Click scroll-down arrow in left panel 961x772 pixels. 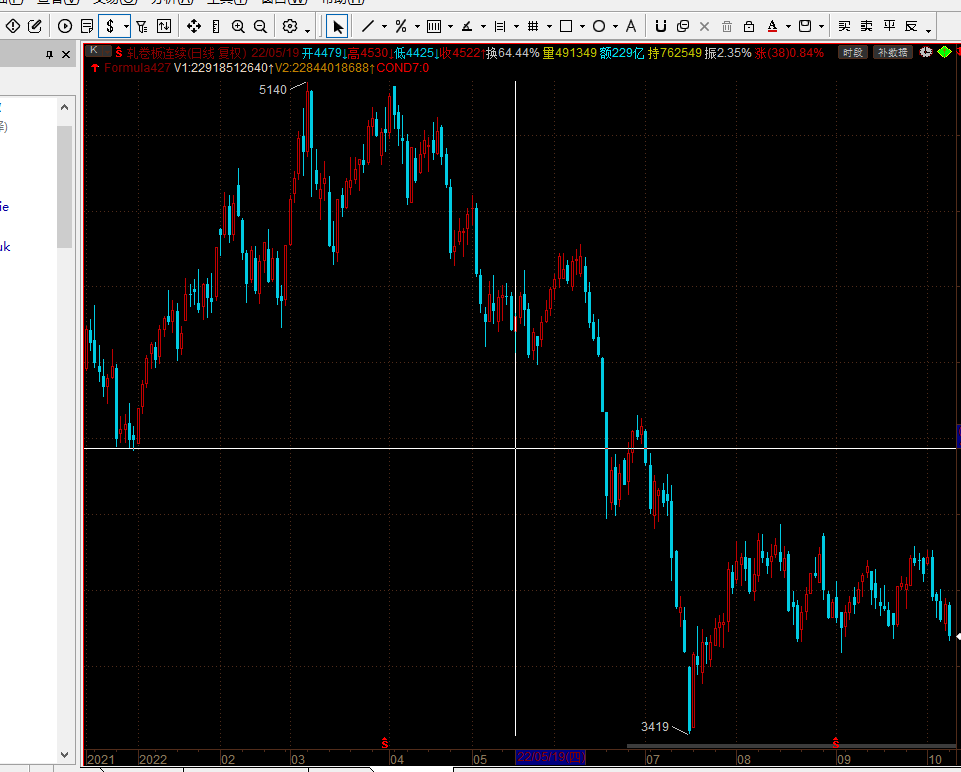coord(65,755)
